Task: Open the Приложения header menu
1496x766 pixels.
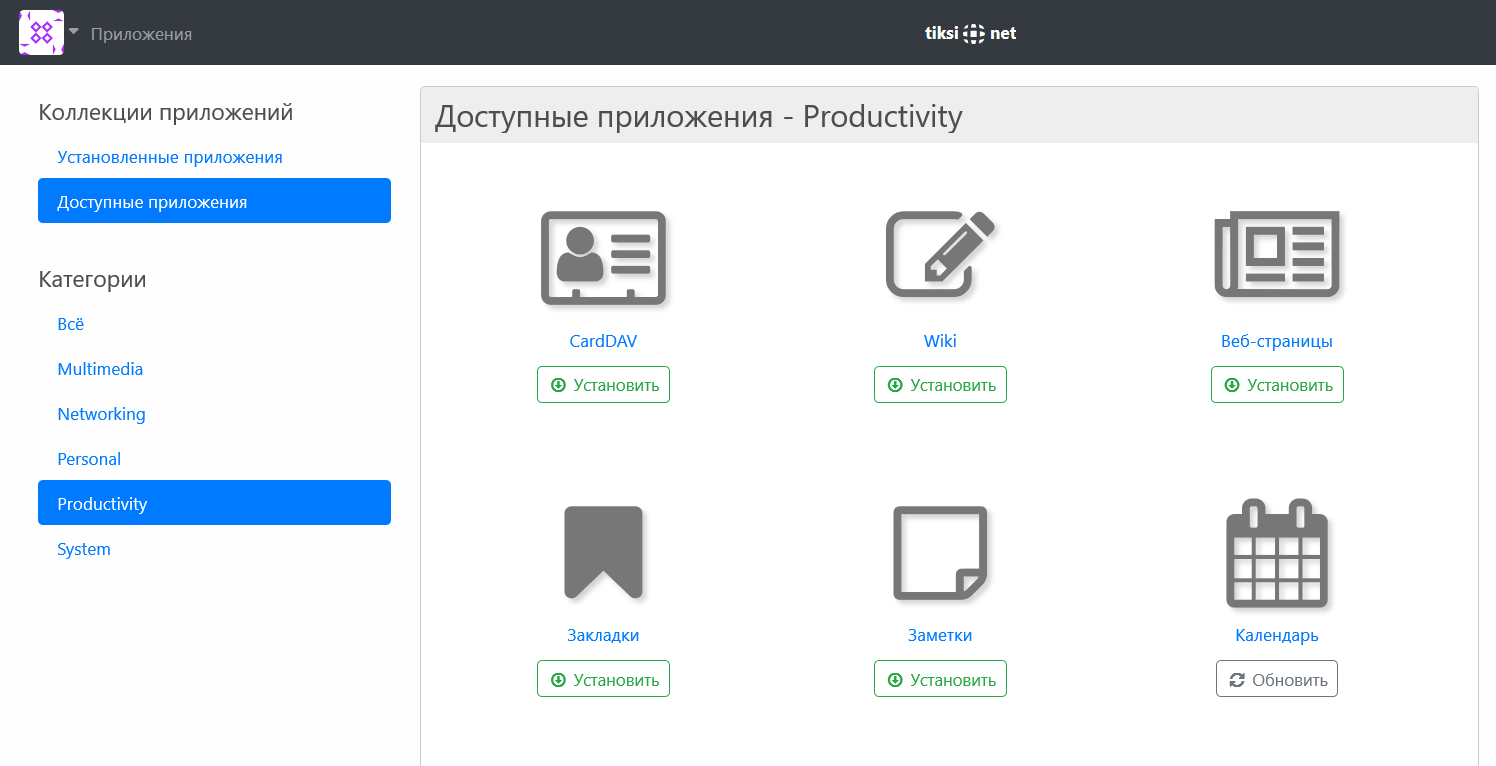Action: (x=141, y=34)
